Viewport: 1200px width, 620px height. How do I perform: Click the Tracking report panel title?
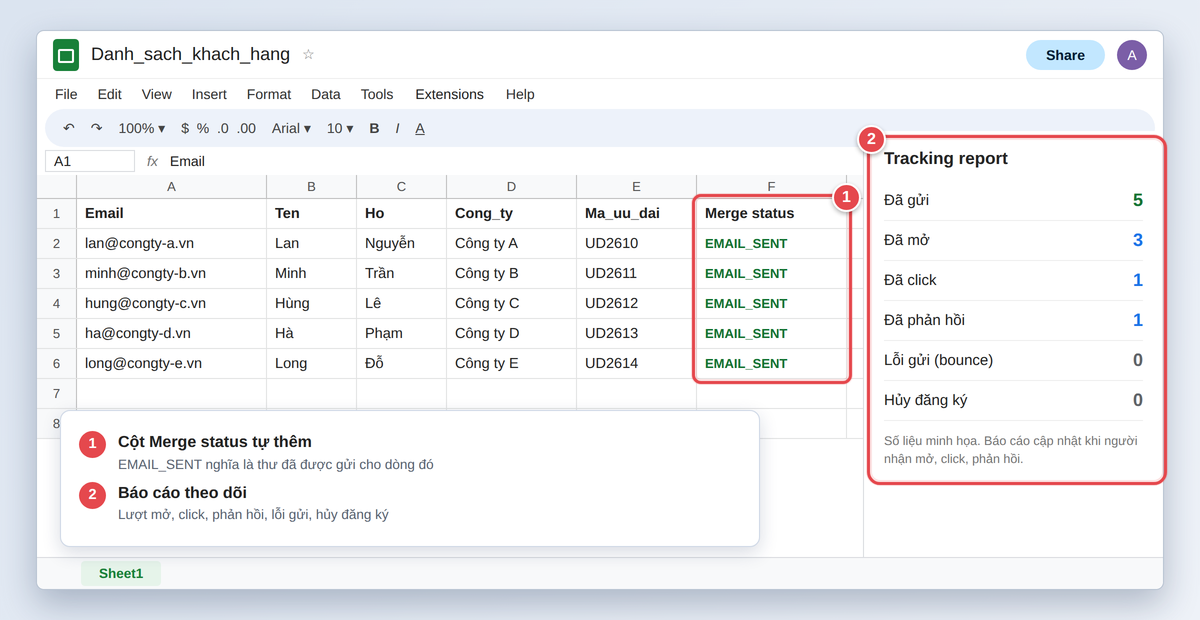point(946,158)
